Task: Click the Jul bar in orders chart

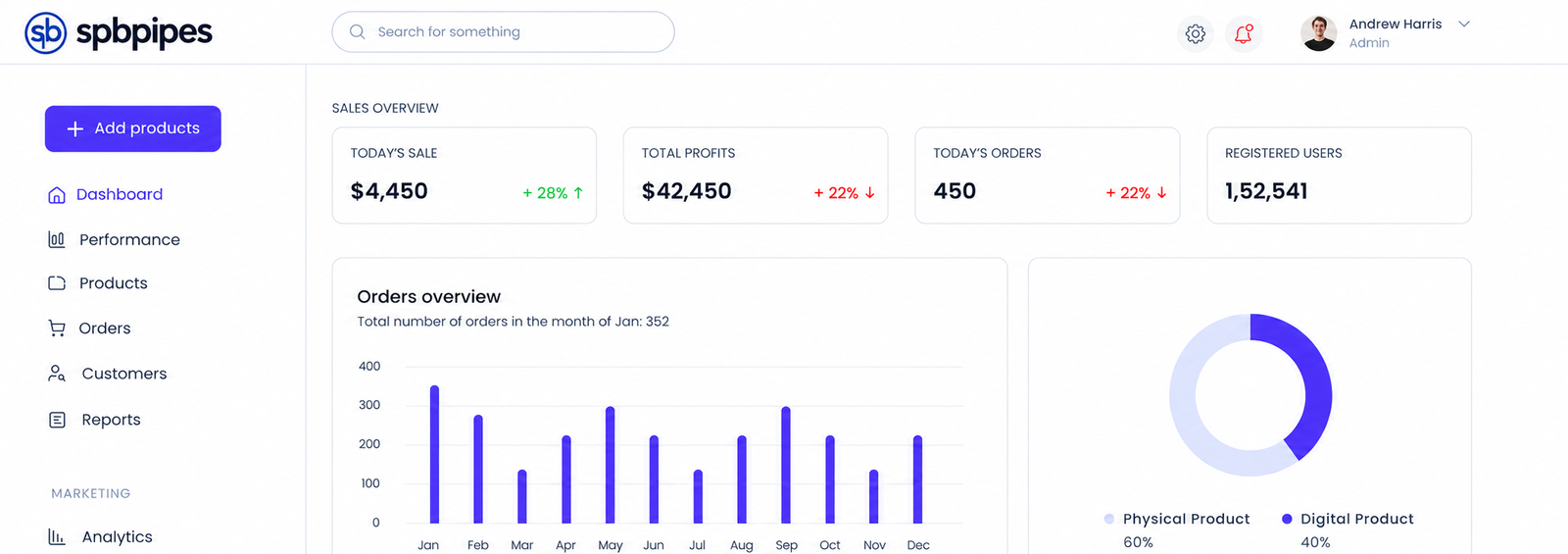Action: pyautogui.click(x=698, y=496)
